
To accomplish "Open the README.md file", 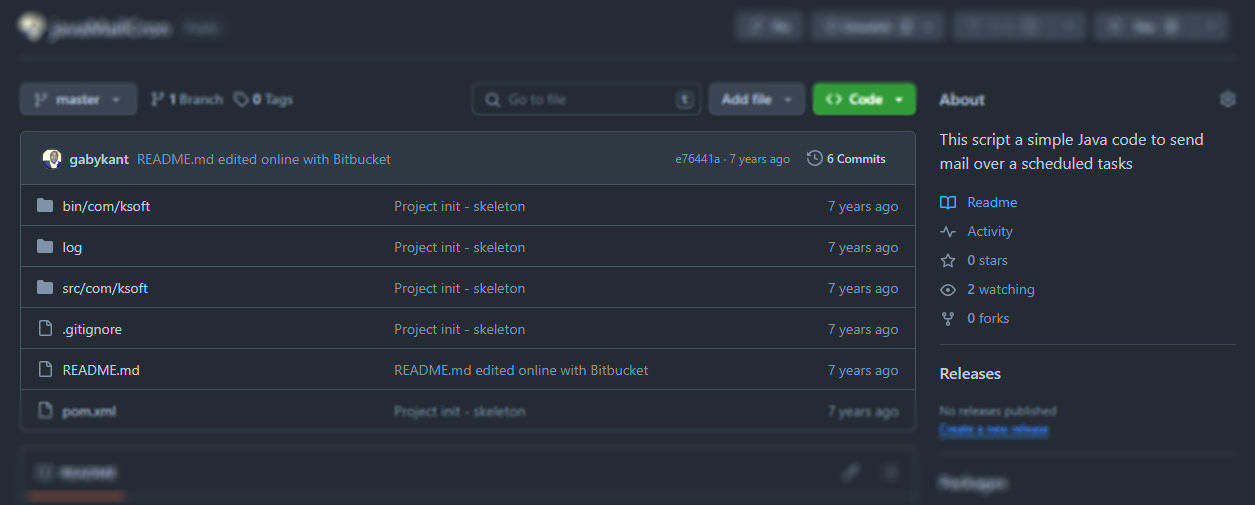I will pyautogui.click(x=101, y=370).
